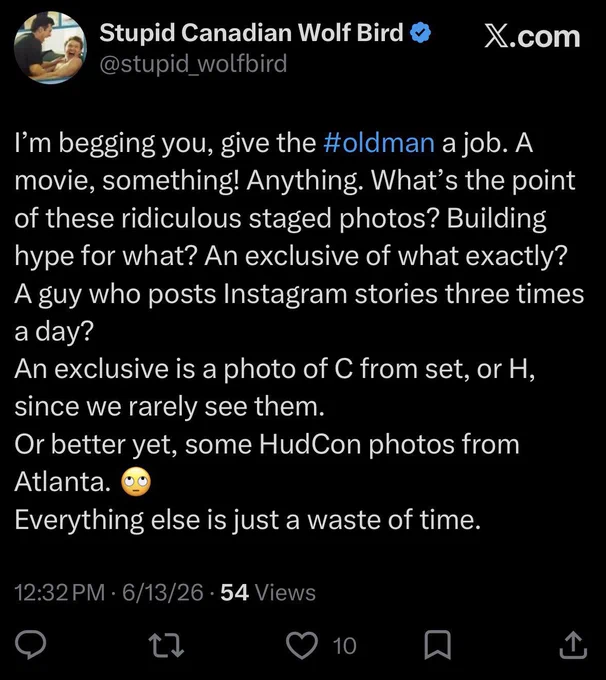The image size is (606, 680).
Task: Click the word HudCon in the tweet
Action: (310, 445)
